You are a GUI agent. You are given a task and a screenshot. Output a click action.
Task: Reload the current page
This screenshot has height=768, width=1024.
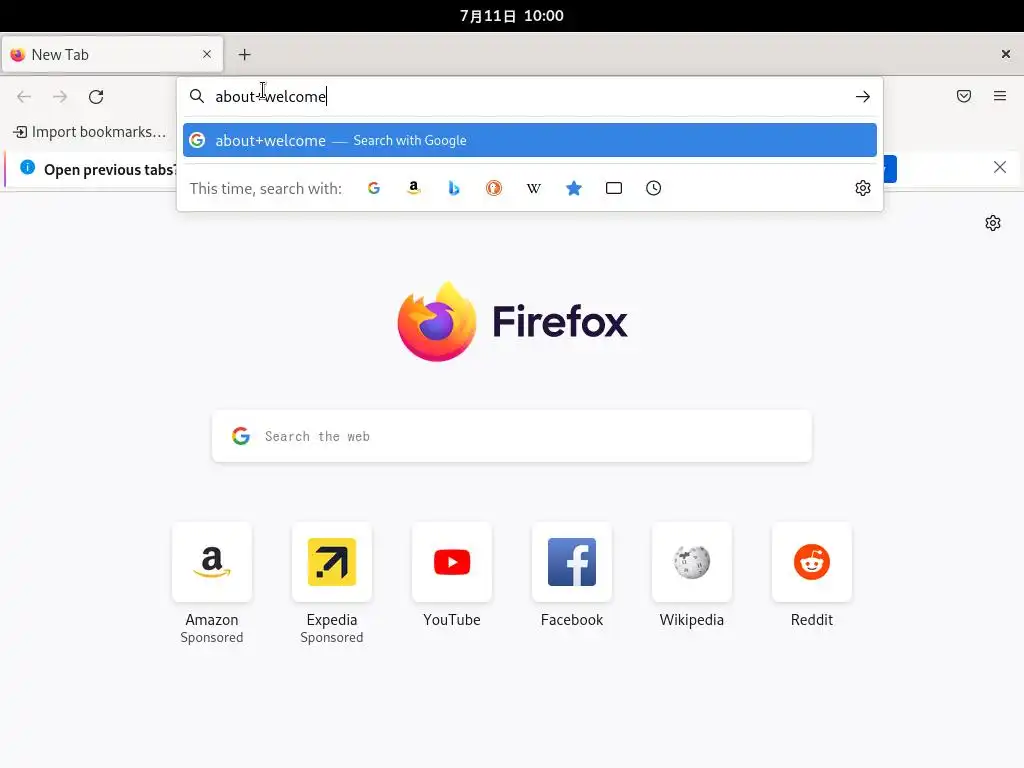point(96,97)
